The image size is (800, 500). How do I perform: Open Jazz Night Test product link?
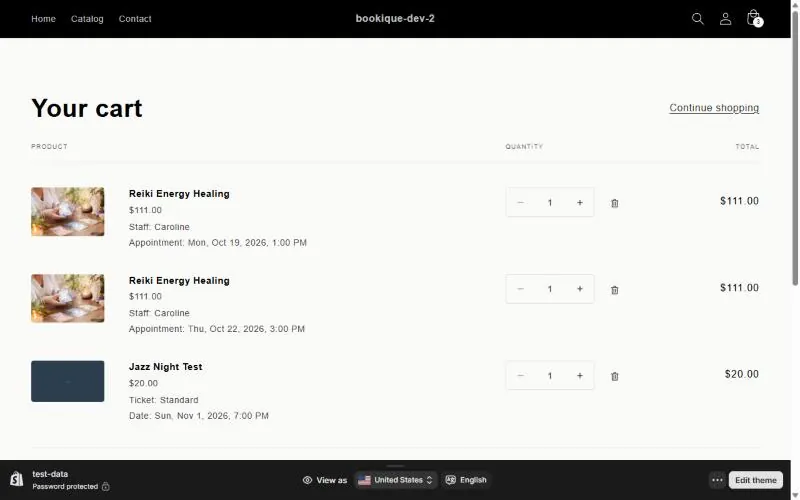coord(165,367)
